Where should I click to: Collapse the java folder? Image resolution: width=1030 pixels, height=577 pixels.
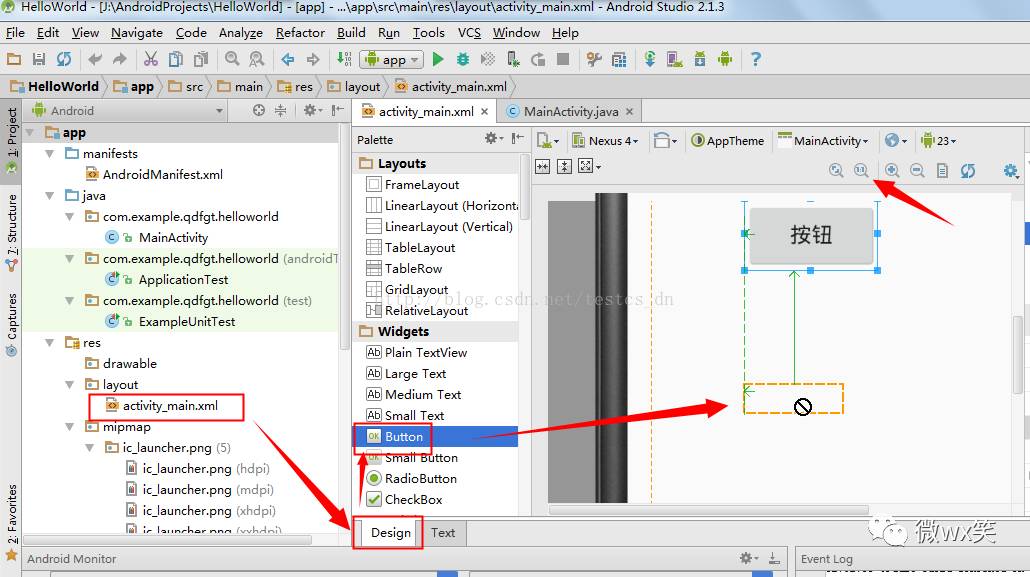49,196
